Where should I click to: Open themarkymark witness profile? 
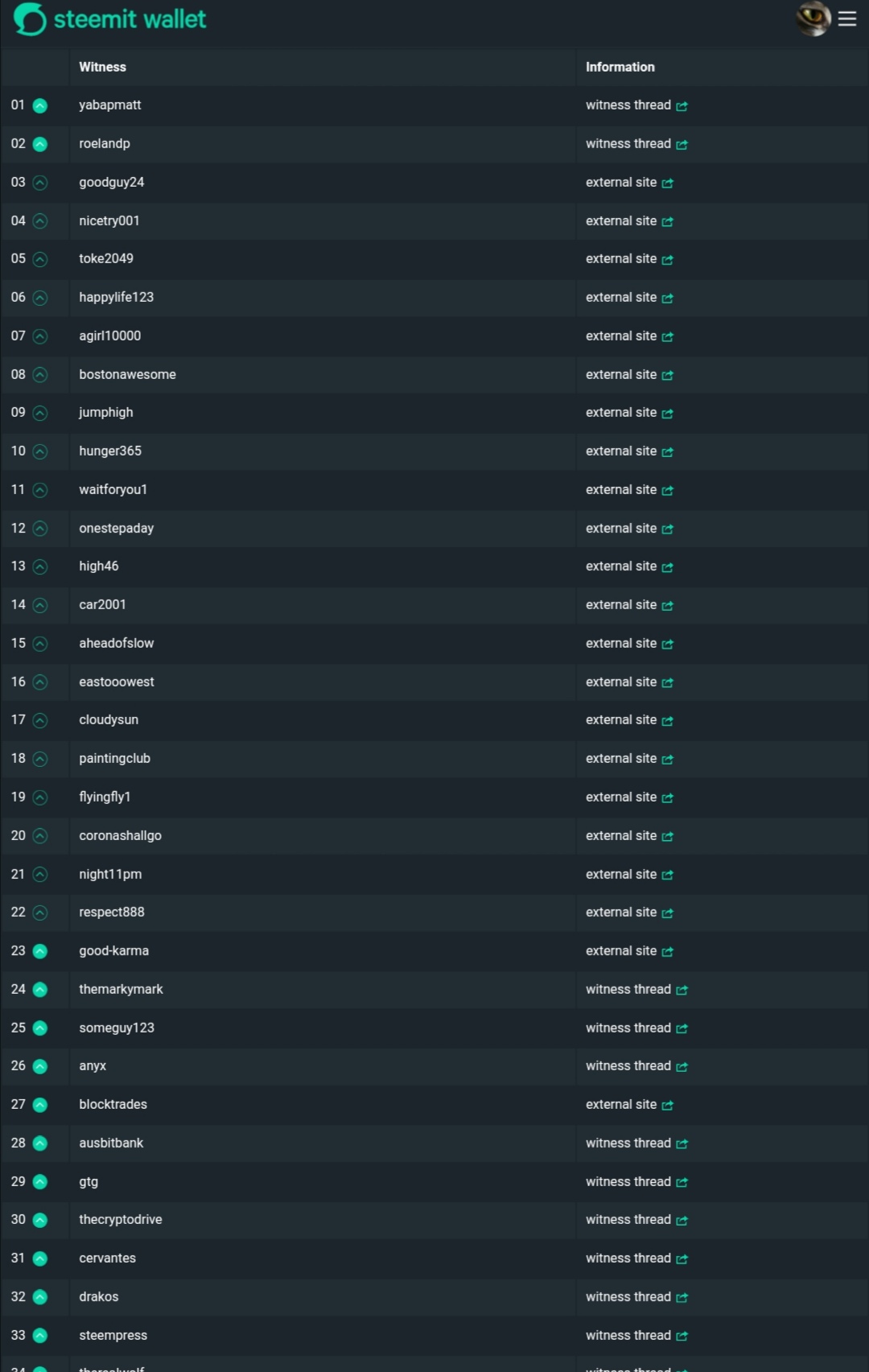coord(121,989)
